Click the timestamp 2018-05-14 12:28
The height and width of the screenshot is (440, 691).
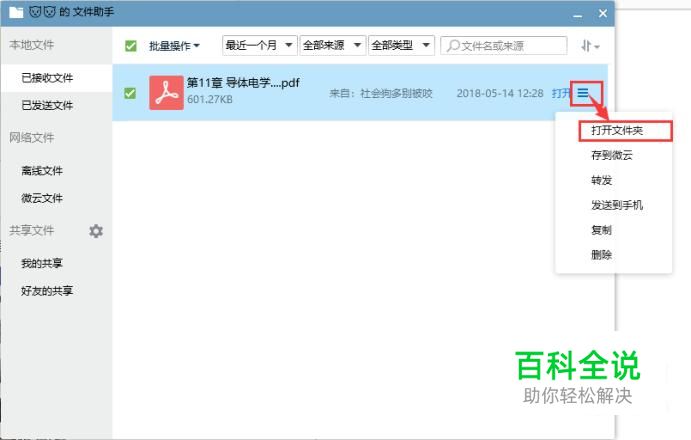click(500, 93)
